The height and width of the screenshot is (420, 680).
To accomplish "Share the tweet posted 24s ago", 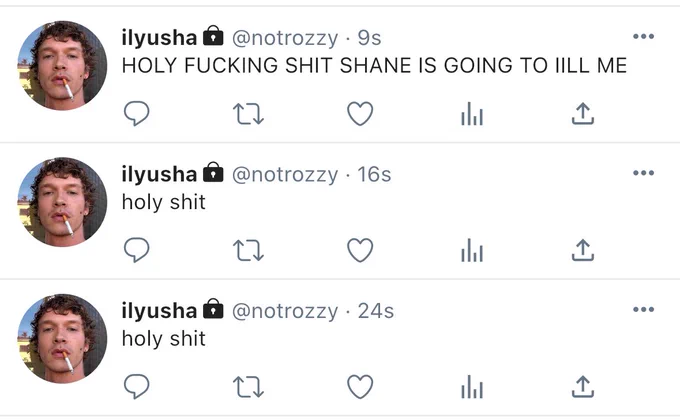I will pos(583,387).
